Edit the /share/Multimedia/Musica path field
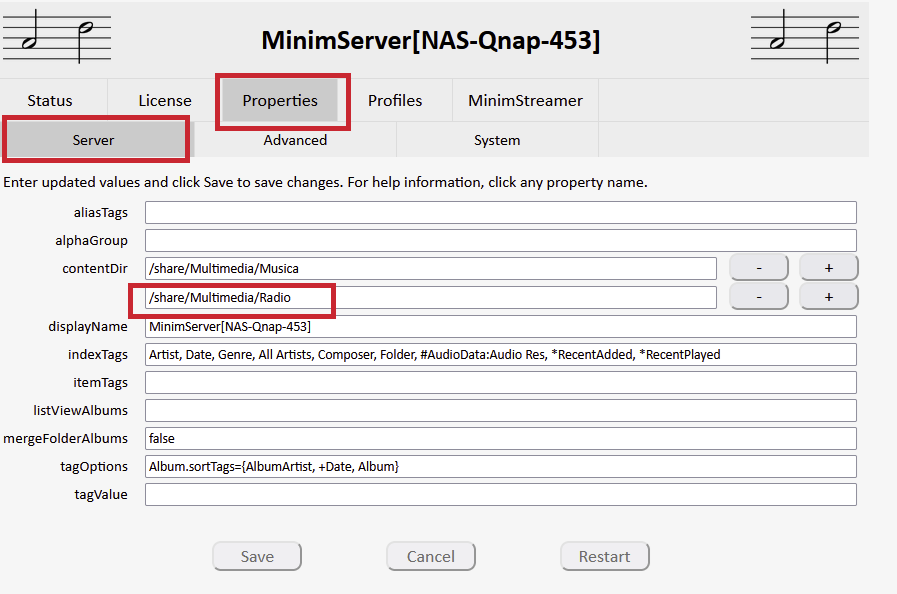This screenshot has height=594, width=897. coord(431,268)
